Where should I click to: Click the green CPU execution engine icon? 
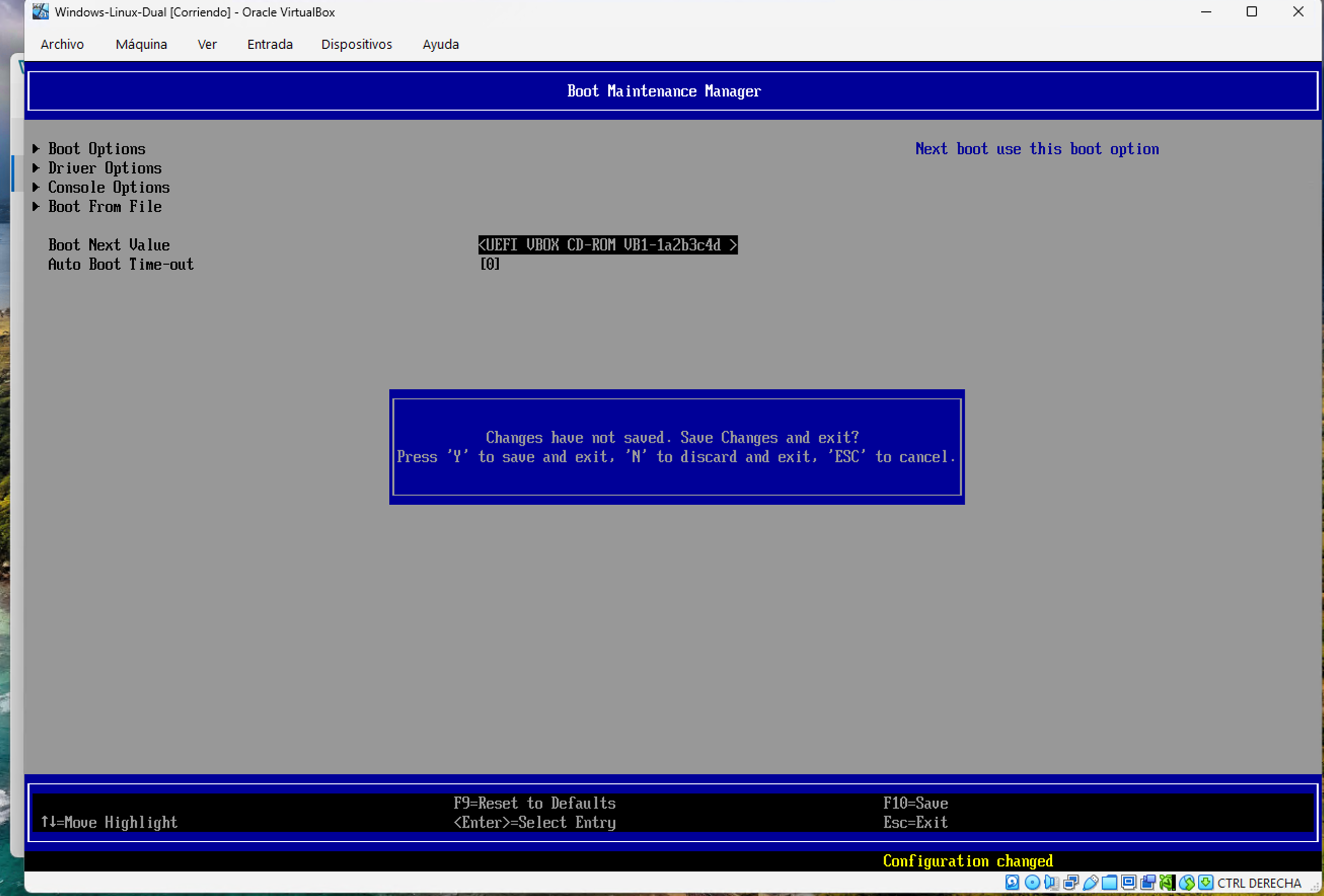[1167, 882]
